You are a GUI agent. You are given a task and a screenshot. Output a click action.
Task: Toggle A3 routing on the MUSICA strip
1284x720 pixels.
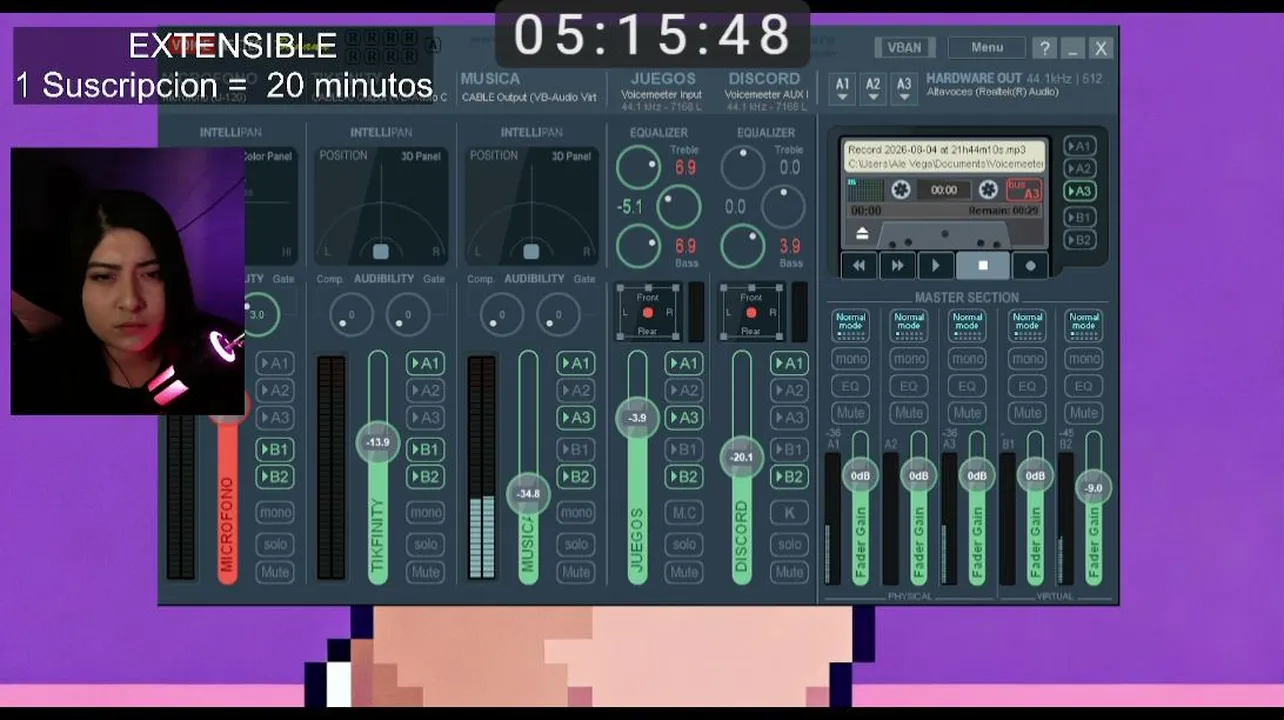tap(576, 418)
